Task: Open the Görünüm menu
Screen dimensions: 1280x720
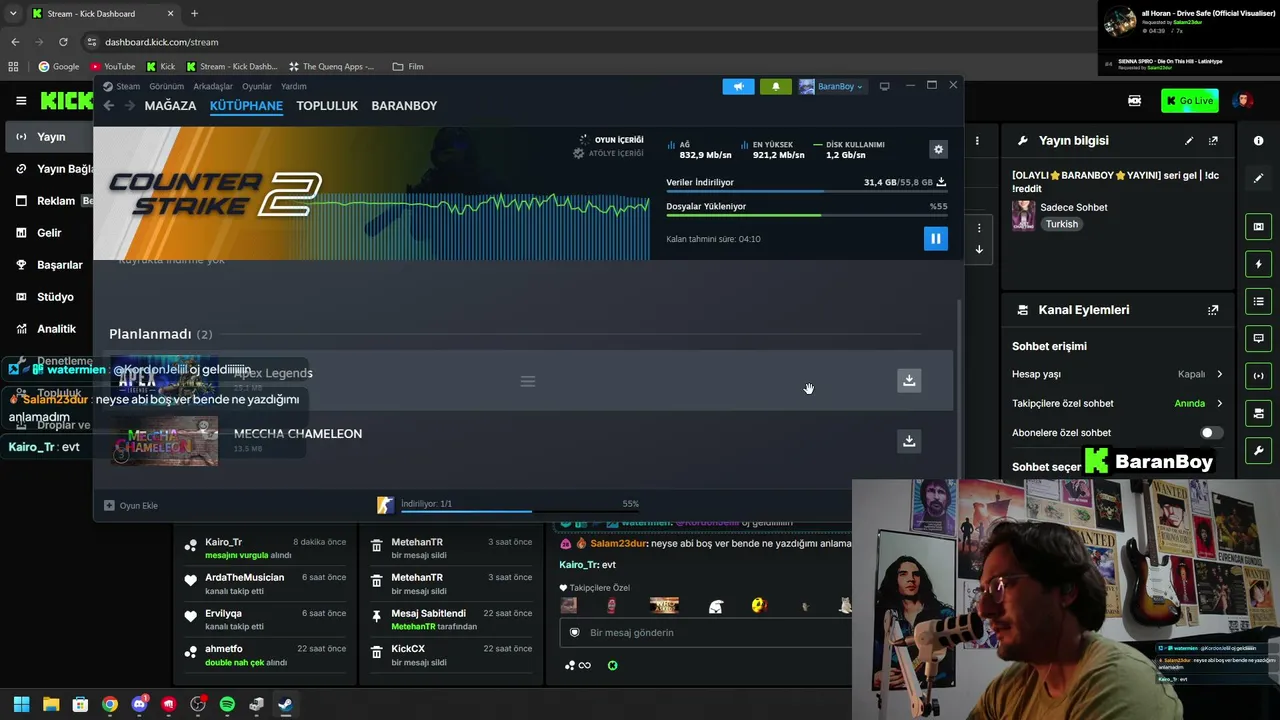Action: [167, 86]
